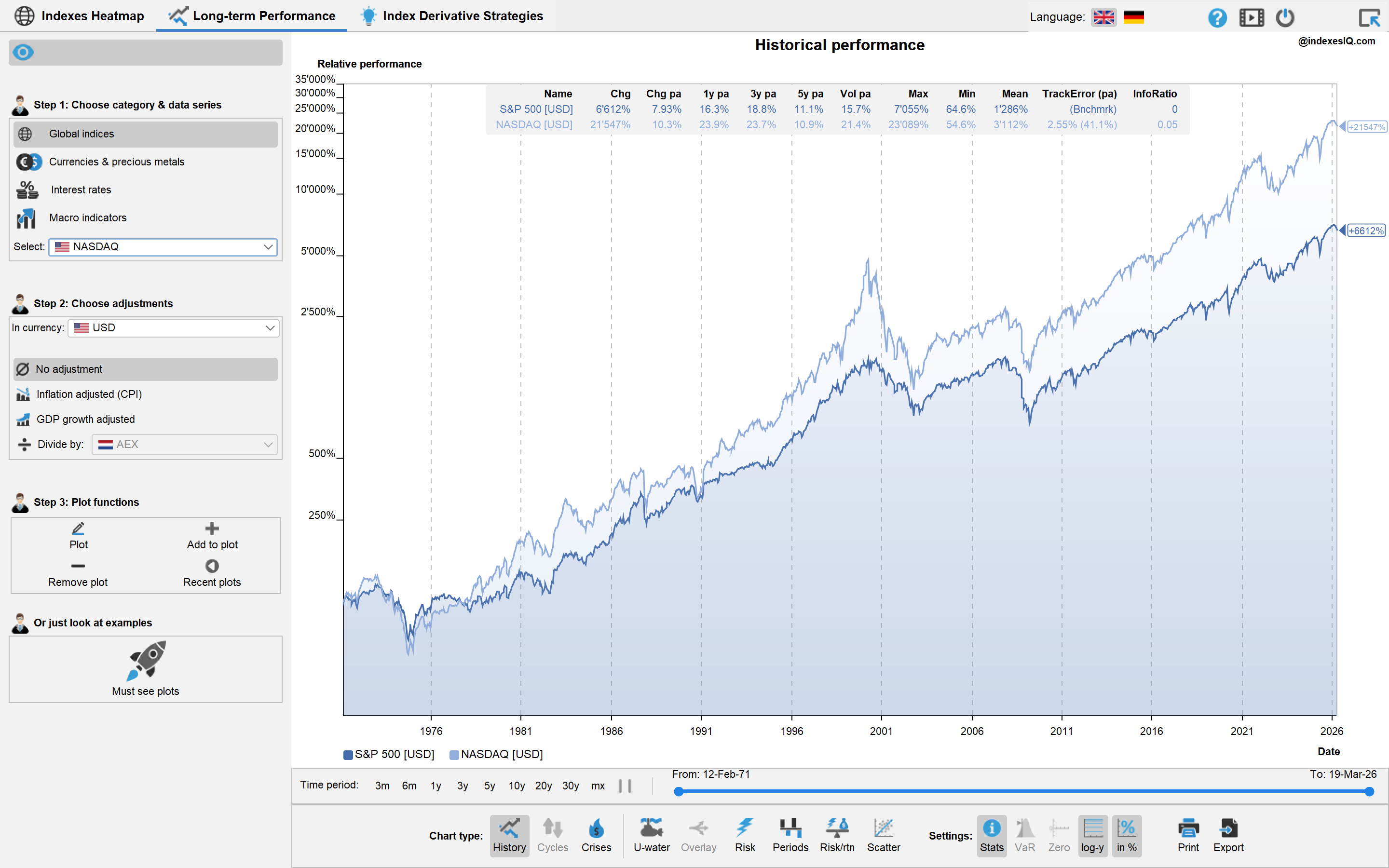Switch to Scatter chart
1389x868 pixels.
click(884, 835)
